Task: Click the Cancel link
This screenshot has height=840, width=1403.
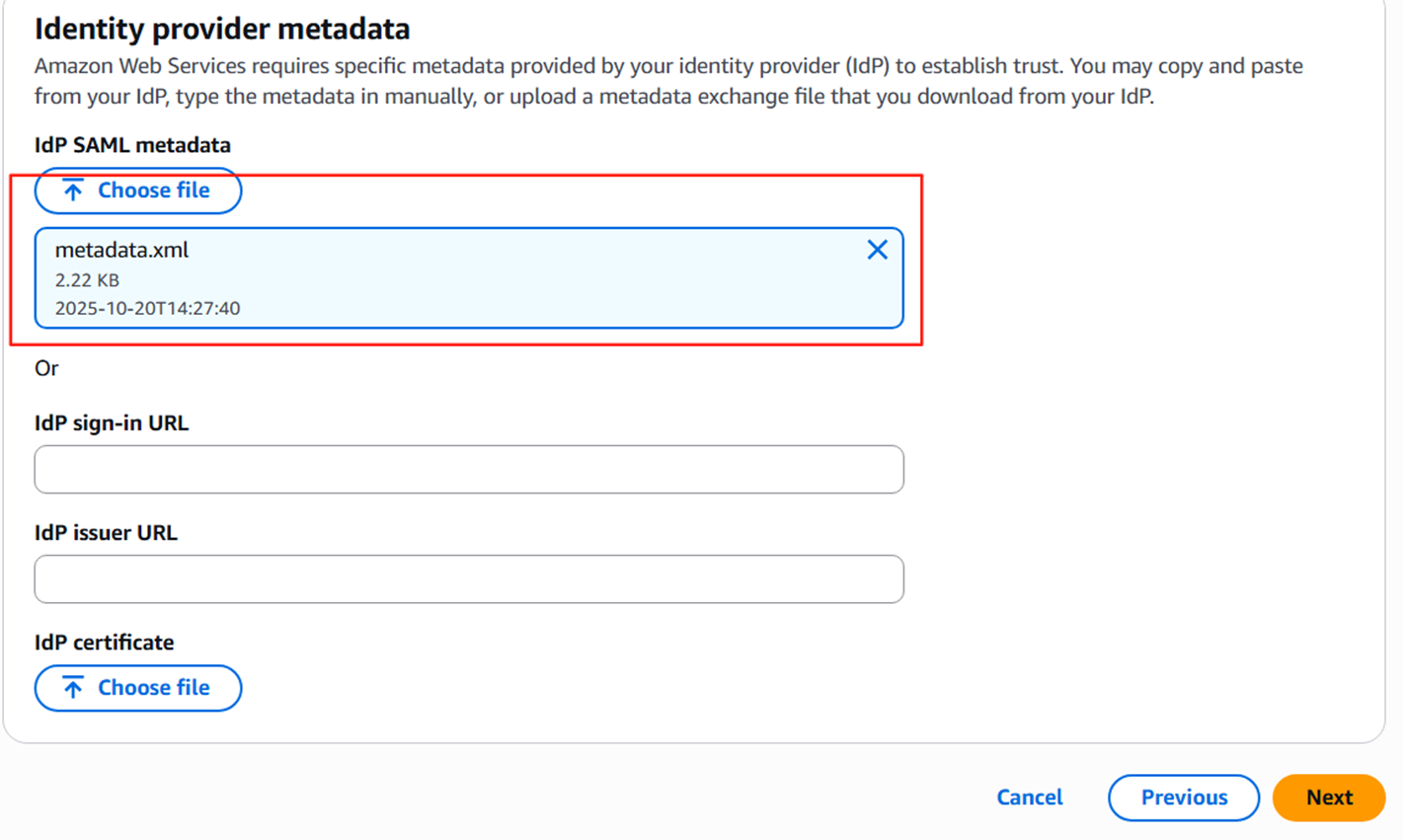Action: click(1030, 798)
